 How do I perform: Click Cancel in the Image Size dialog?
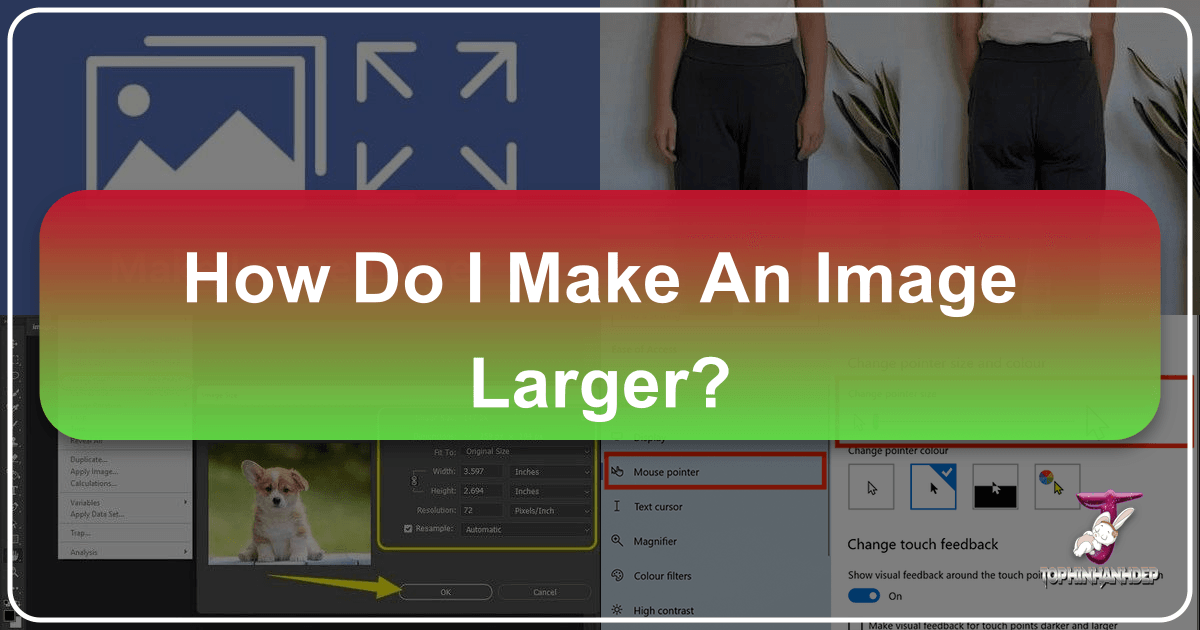tap(545, 591)
